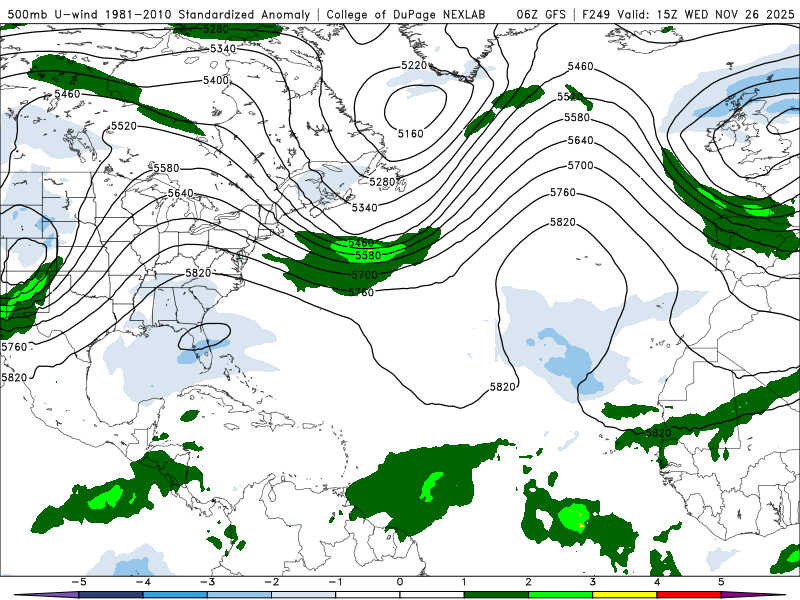The image size is (800, 600).
Task: Click the purple arrow at colorbar's positive end
Action: [754, 595]
